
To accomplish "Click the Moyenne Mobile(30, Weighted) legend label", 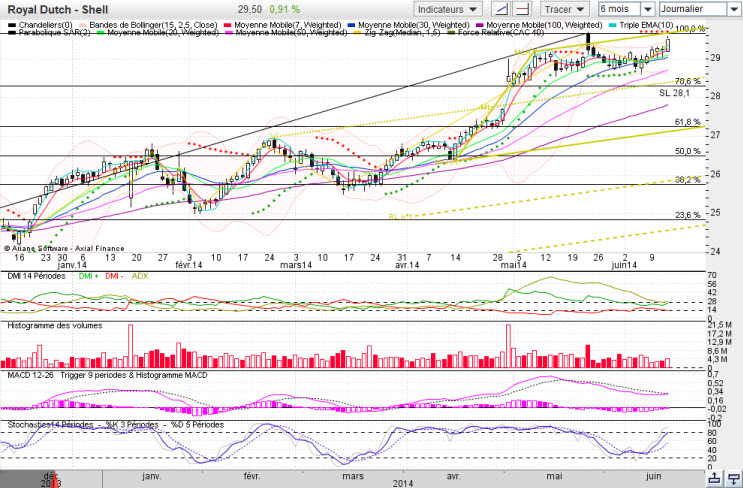I will pyautogui.click(x=414, y=25).
